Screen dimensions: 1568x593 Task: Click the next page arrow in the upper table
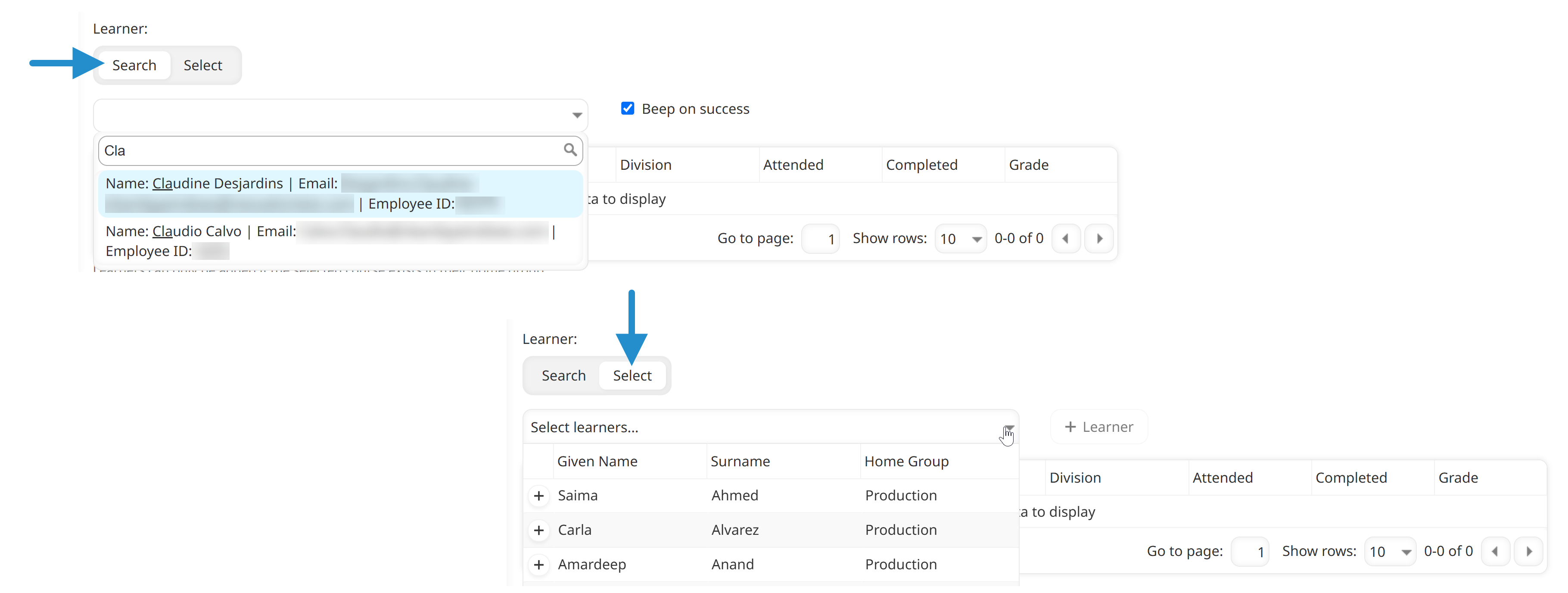[1099, 239]
